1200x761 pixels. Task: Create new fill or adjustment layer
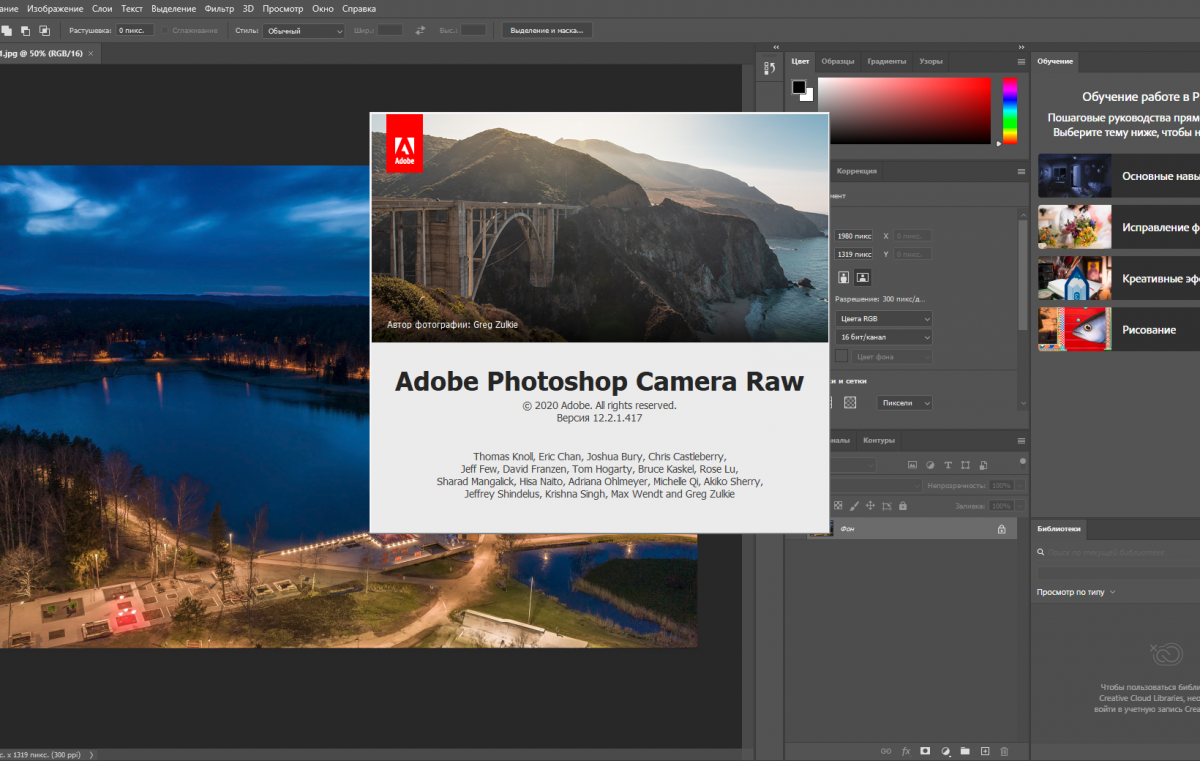[x=945, y=750]
